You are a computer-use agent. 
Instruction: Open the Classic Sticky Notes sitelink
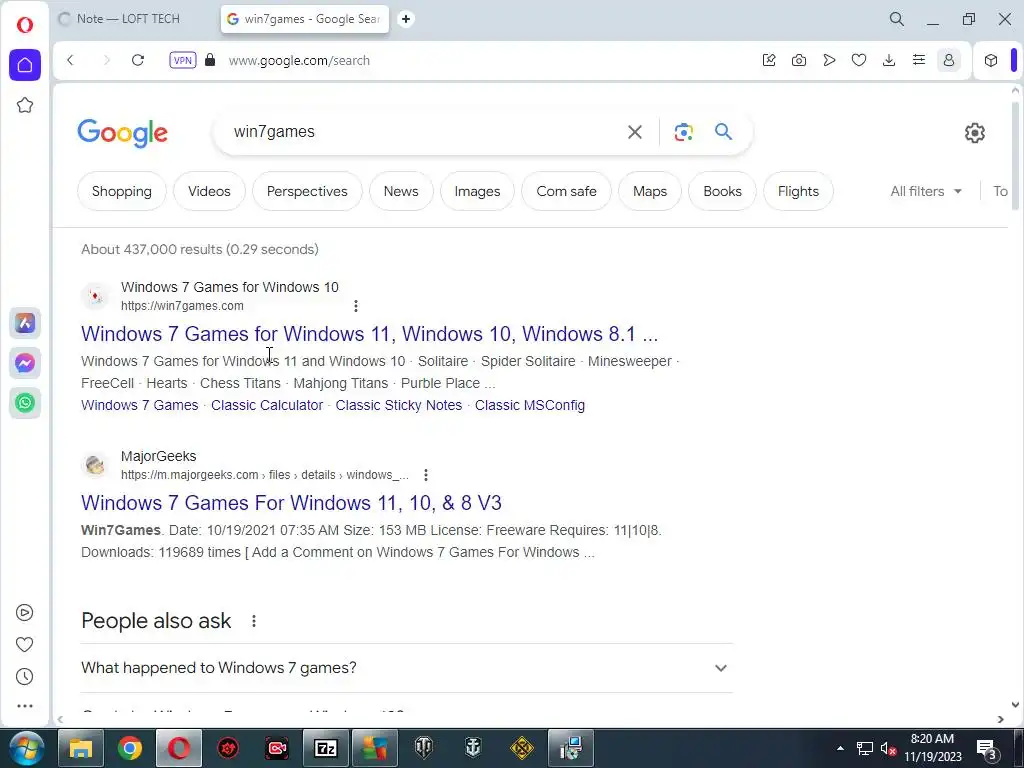click(398, 405)
